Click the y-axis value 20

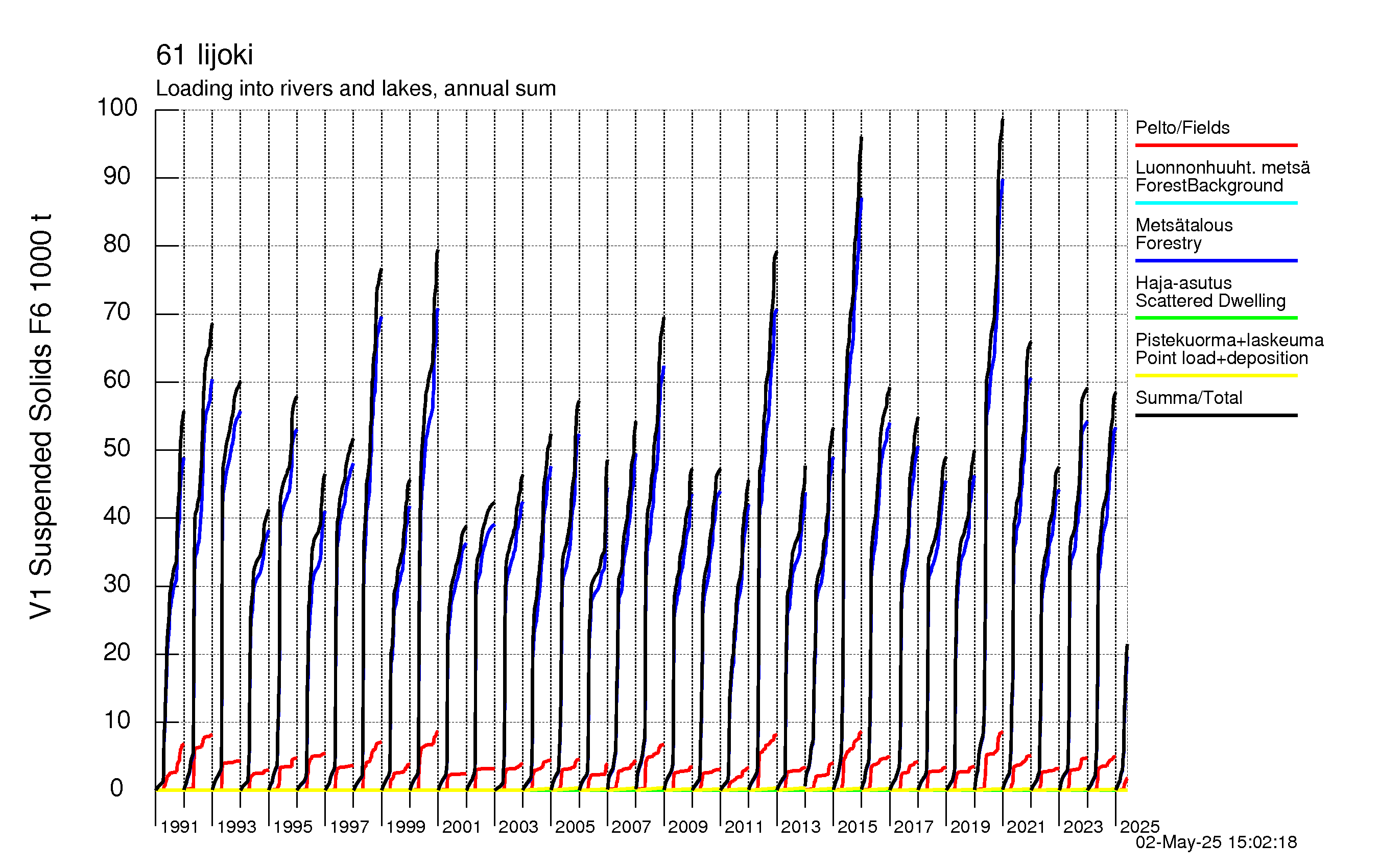117,653
